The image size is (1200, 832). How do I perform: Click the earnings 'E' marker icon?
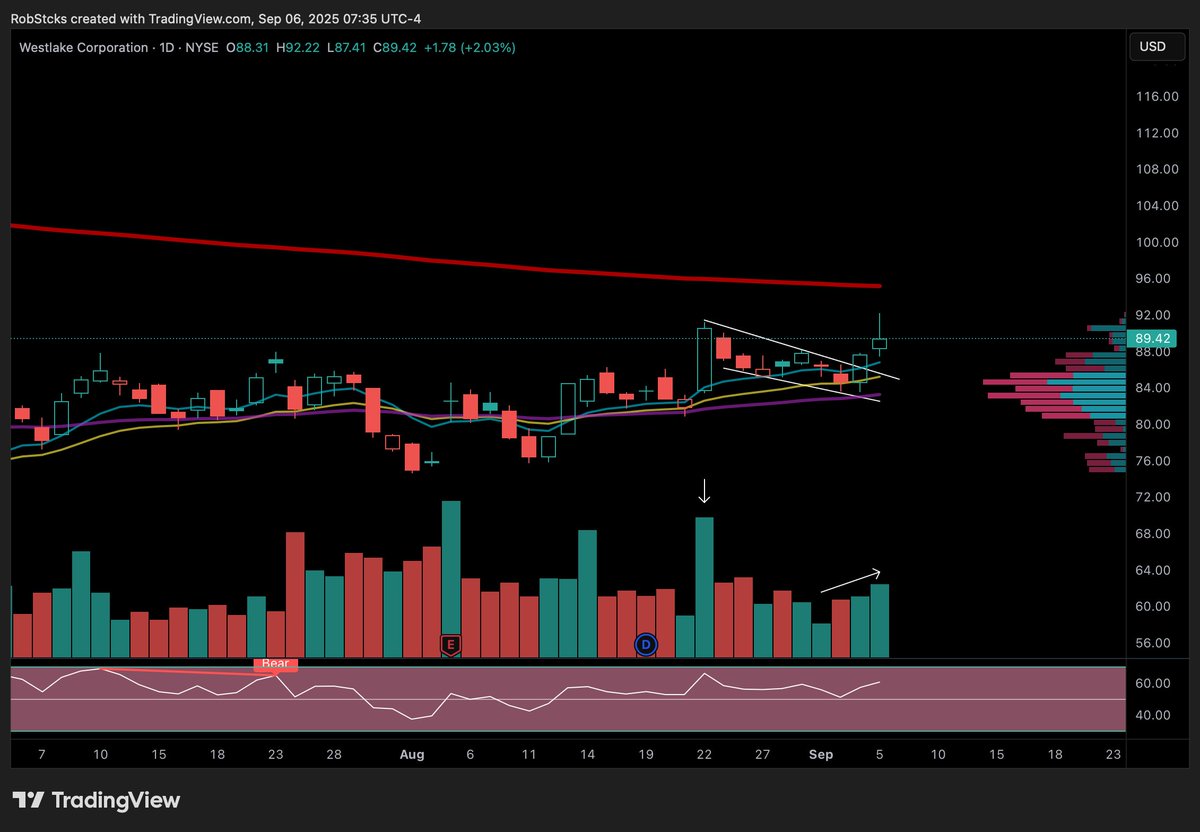(x=450, y=645)
